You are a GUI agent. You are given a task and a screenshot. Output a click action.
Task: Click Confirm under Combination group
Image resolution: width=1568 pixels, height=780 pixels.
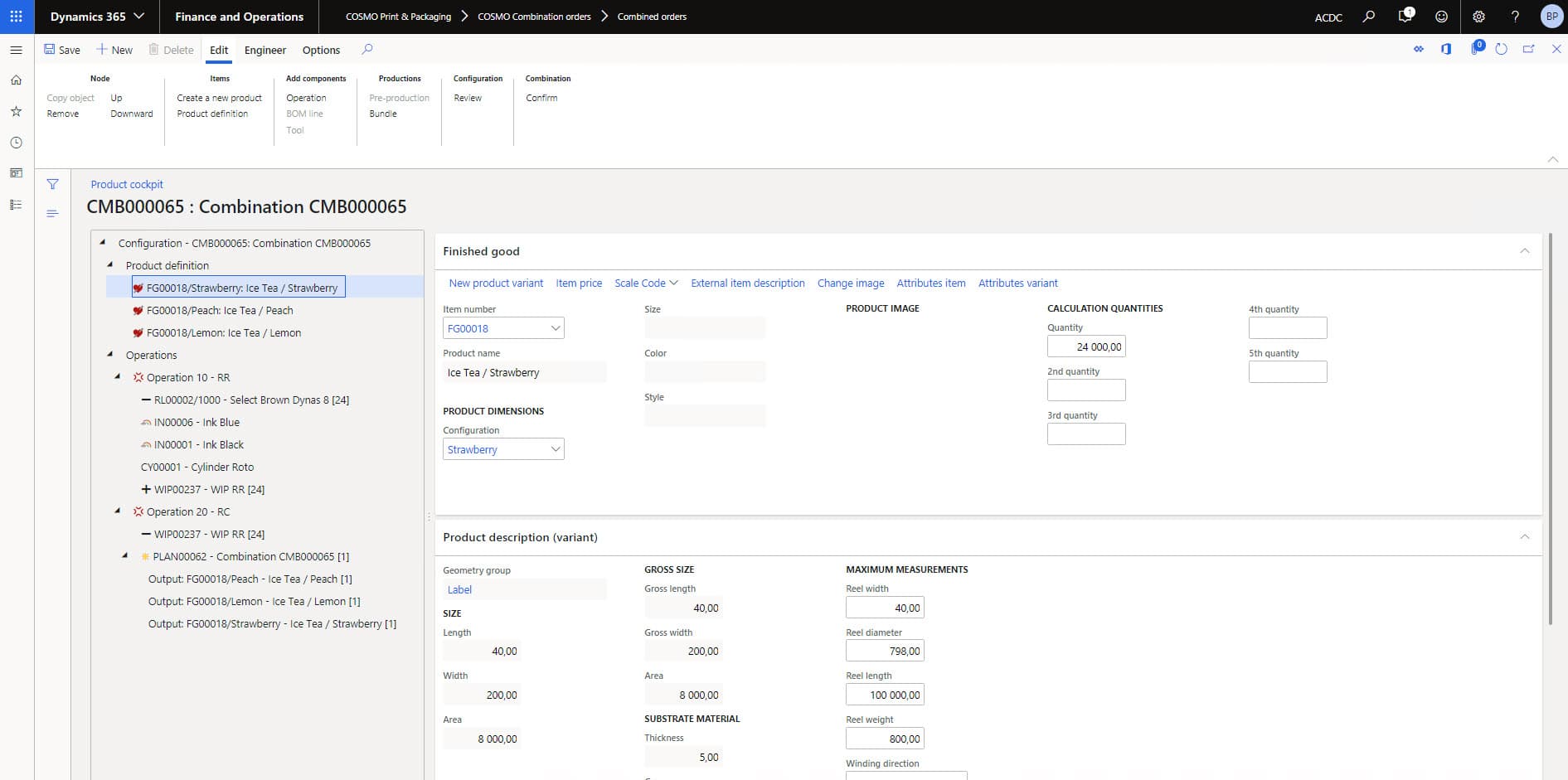[541, 98]
